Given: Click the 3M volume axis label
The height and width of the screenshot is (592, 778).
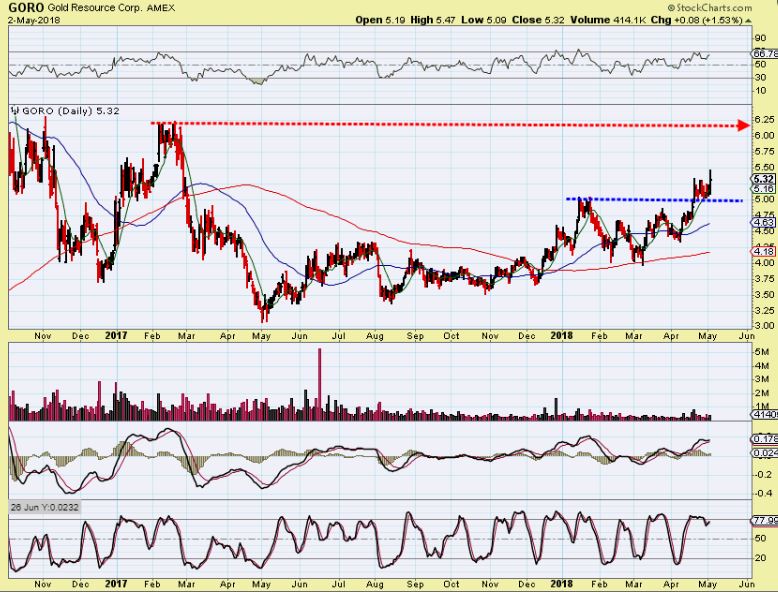Looking at the screenshot, I should (x=762, y=380).
